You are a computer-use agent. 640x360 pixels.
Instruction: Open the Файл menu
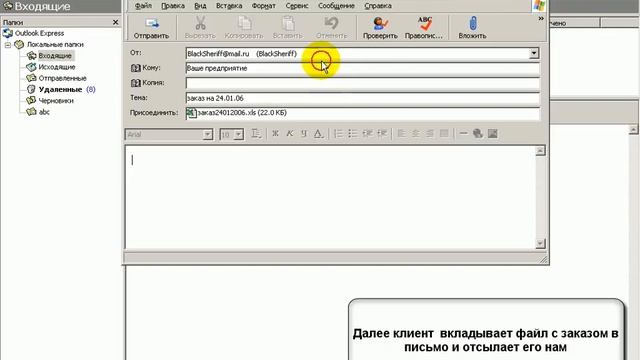click(x=143, y=6)
